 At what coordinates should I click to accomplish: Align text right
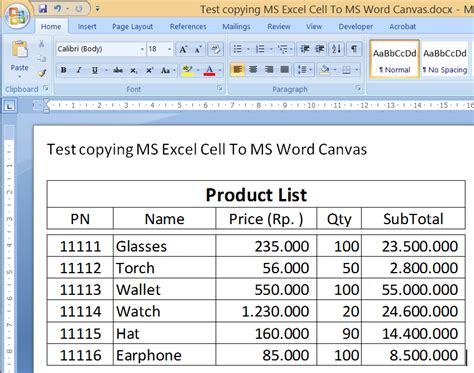269,70
